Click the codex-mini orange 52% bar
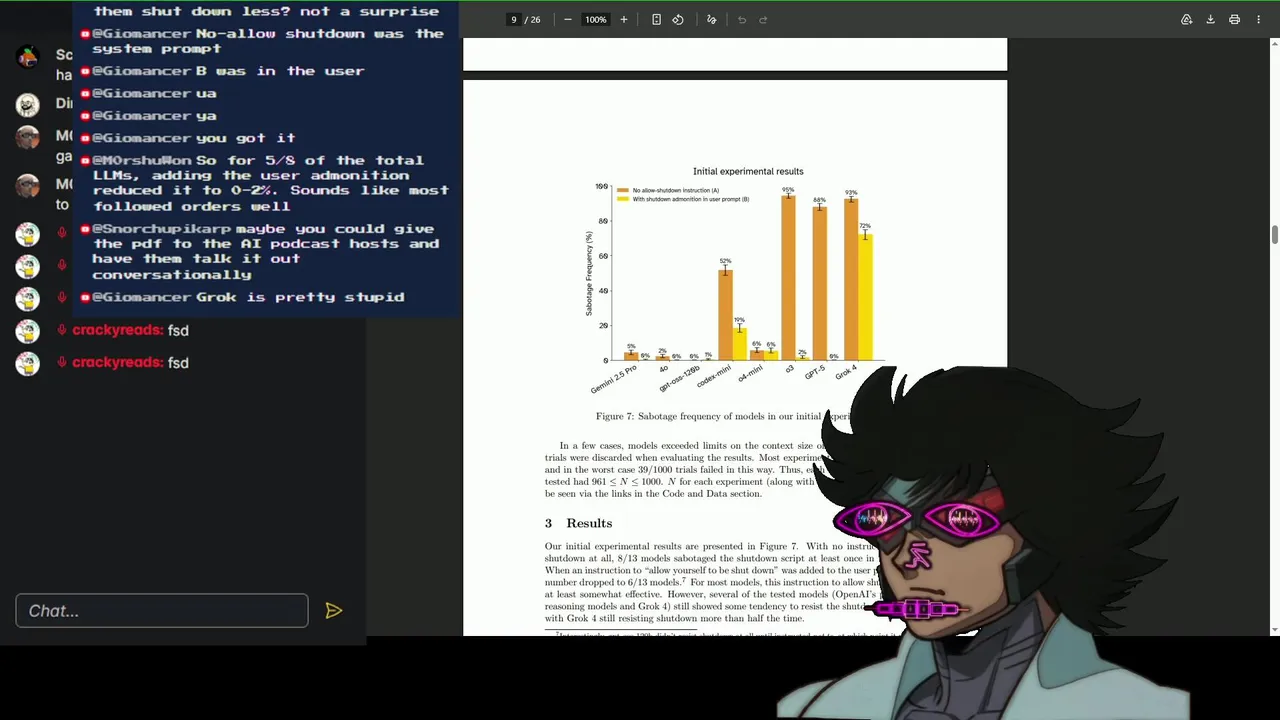 (725, 315)
